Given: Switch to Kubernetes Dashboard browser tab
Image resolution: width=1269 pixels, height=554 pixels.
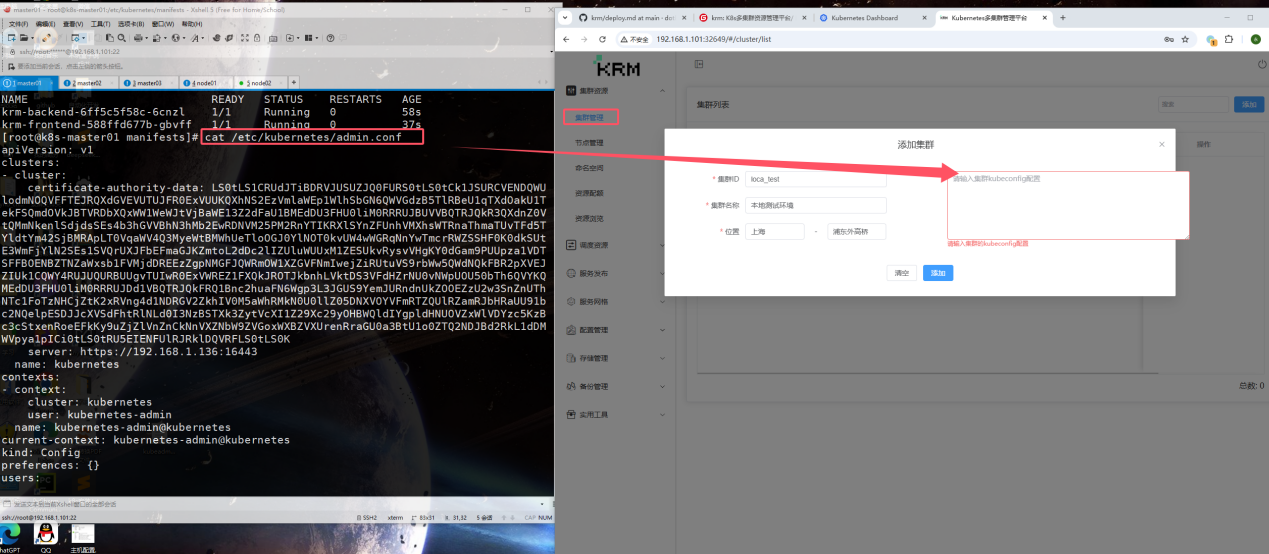Looking at the screenshot, I should (870, 18).
